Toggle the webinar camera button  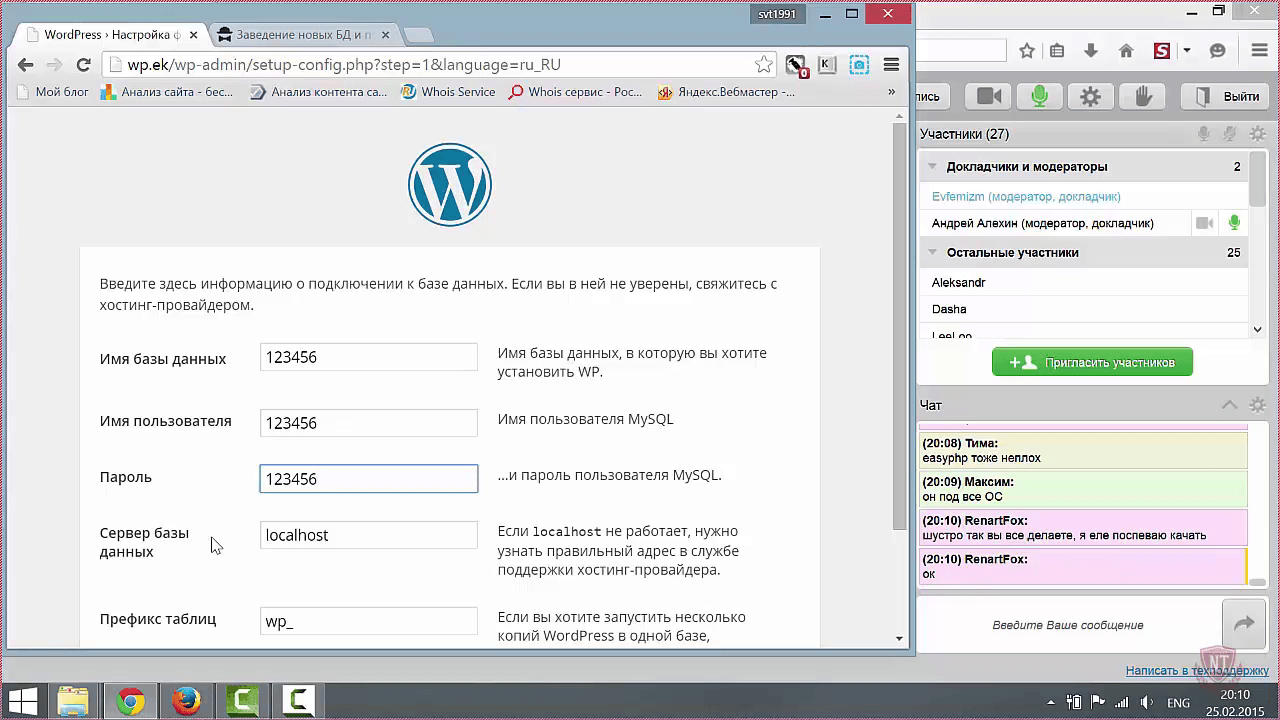coord(989,96)
